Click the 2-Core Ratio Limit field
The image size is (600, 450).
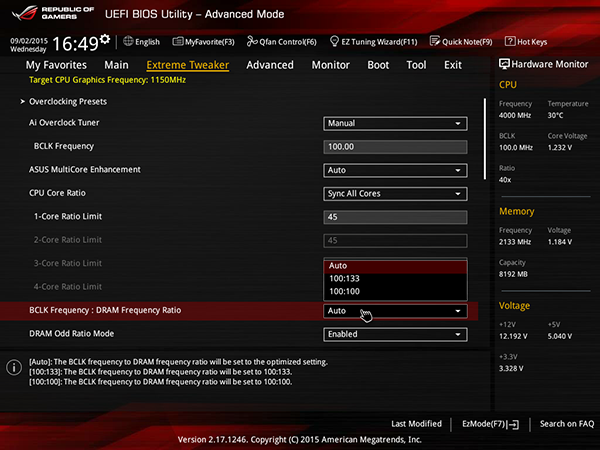395,240
